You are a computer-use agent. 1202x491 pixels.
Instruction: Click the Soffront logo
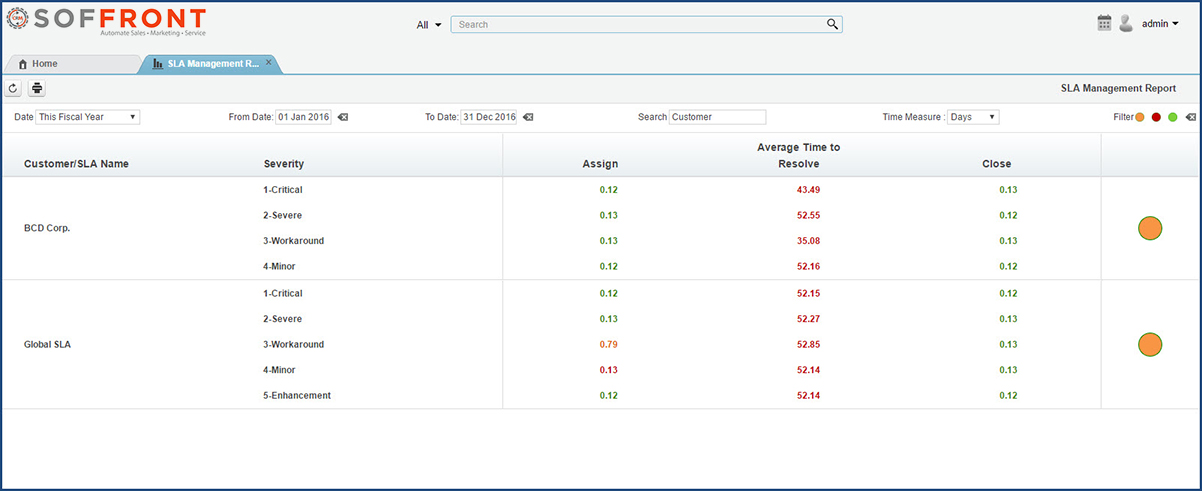(x=105, y=22)
